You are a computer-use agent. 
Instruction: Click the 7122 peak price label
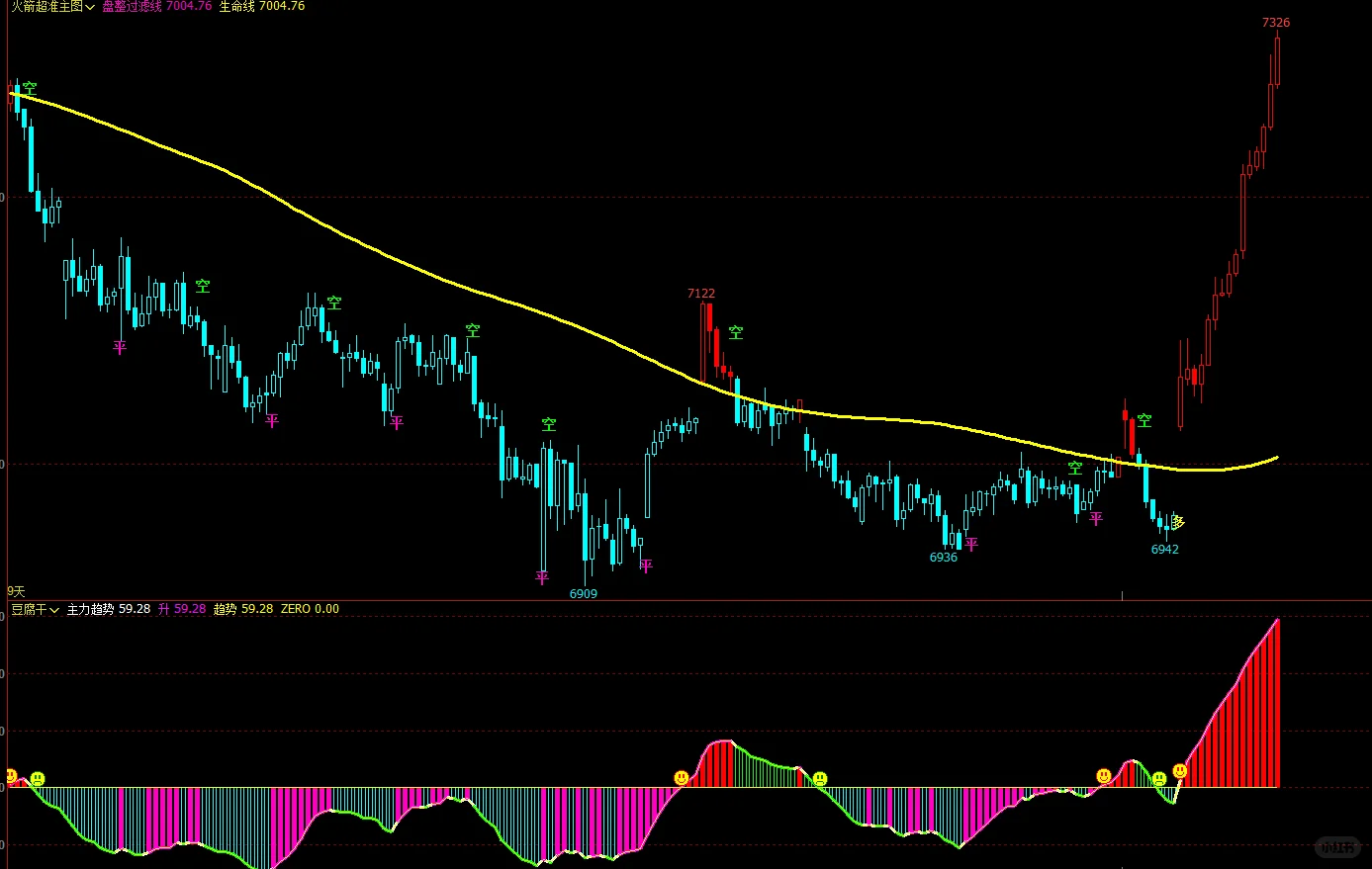pos(701,294)
